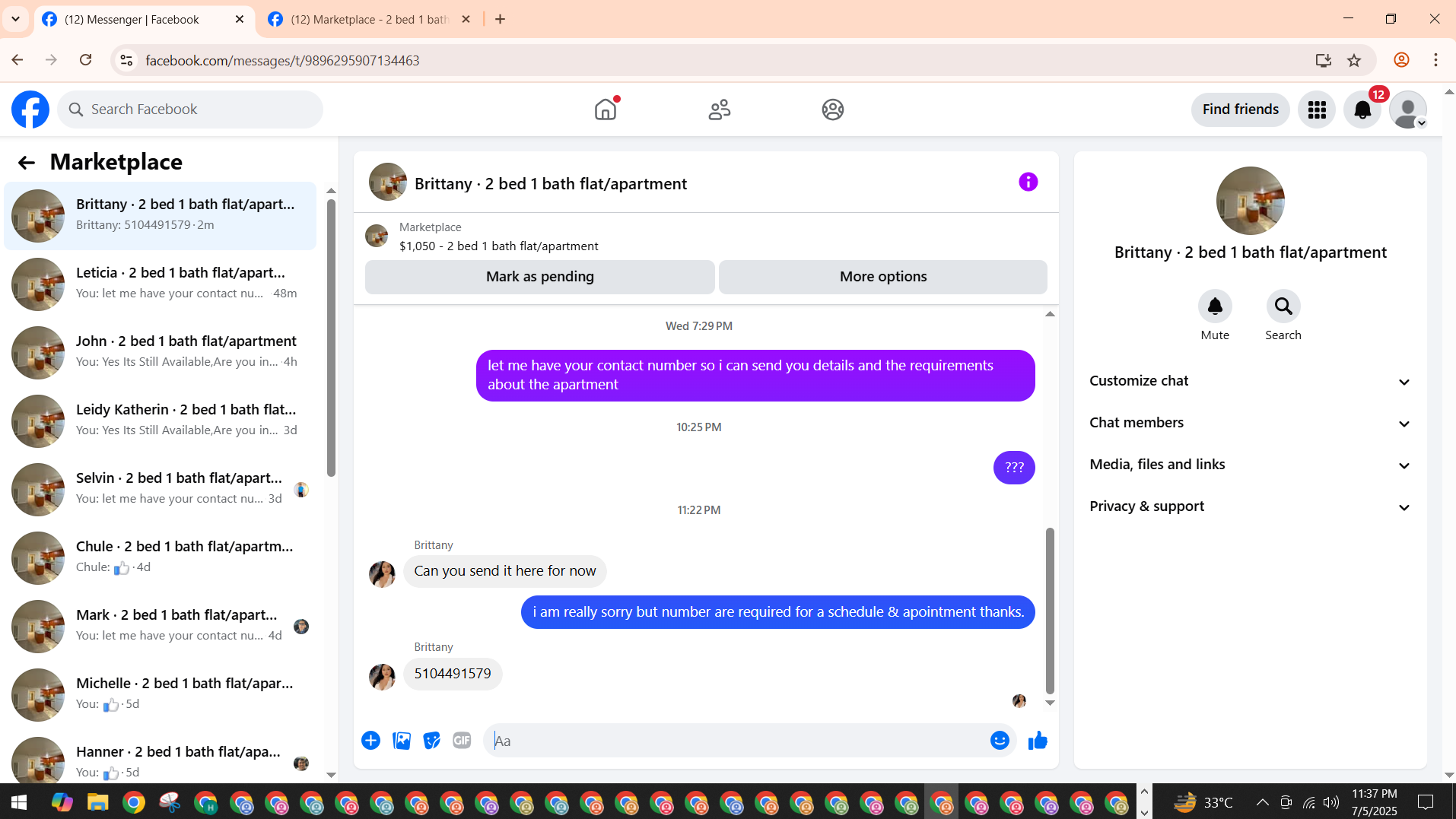Click the browser address bar URL
Viewport: 1456px width, 819px height.
coord(281,60)
